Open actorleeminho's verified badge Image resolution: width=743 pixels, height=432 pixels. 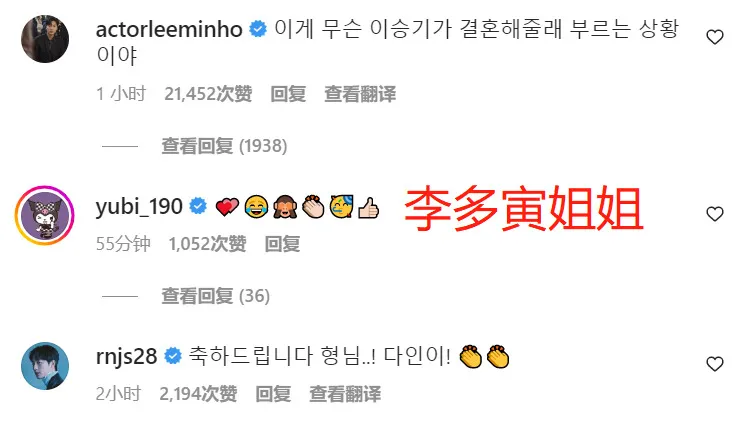point(258,29)
